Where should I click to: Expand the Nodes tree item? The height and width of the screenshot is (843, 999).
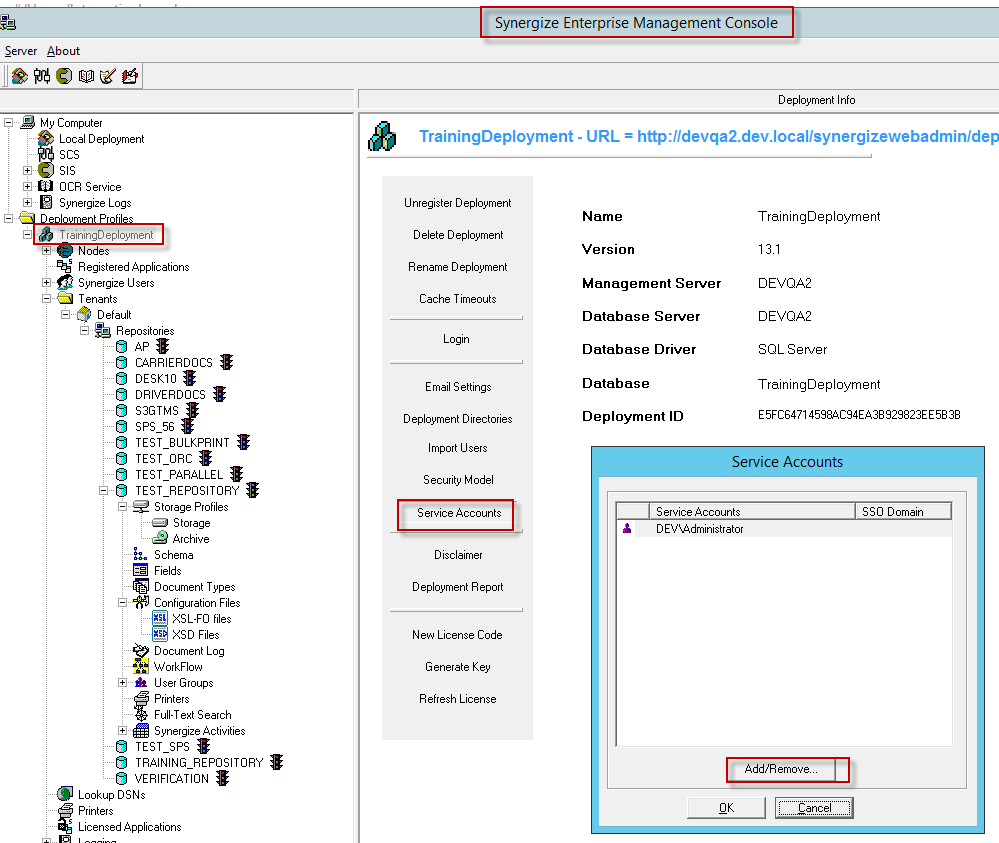click(46, 251)
